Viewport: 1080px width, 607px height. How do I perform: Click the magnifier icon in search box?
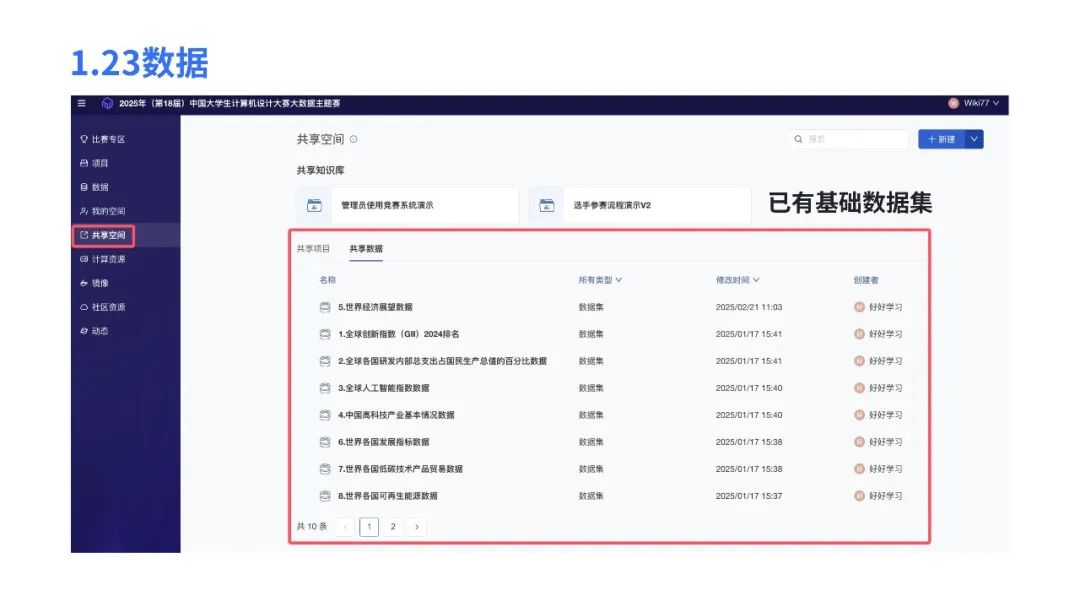point(798,139)
